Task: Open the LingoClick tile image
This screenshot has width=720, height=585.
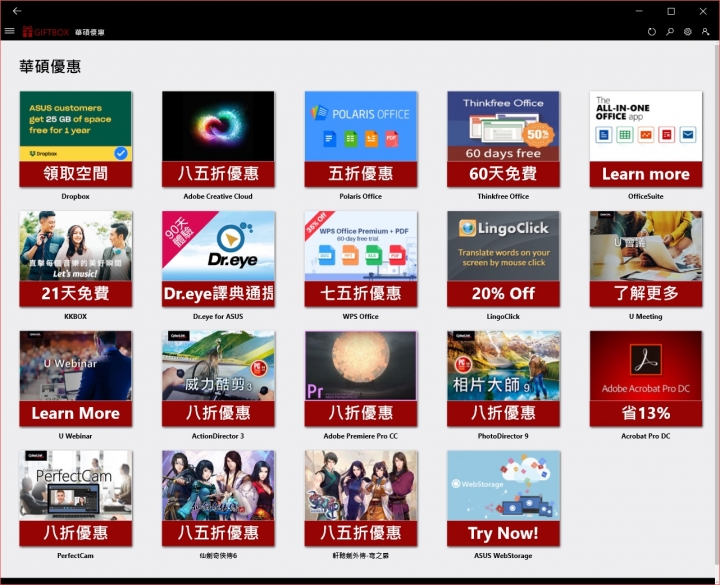Action: point(503,246)
